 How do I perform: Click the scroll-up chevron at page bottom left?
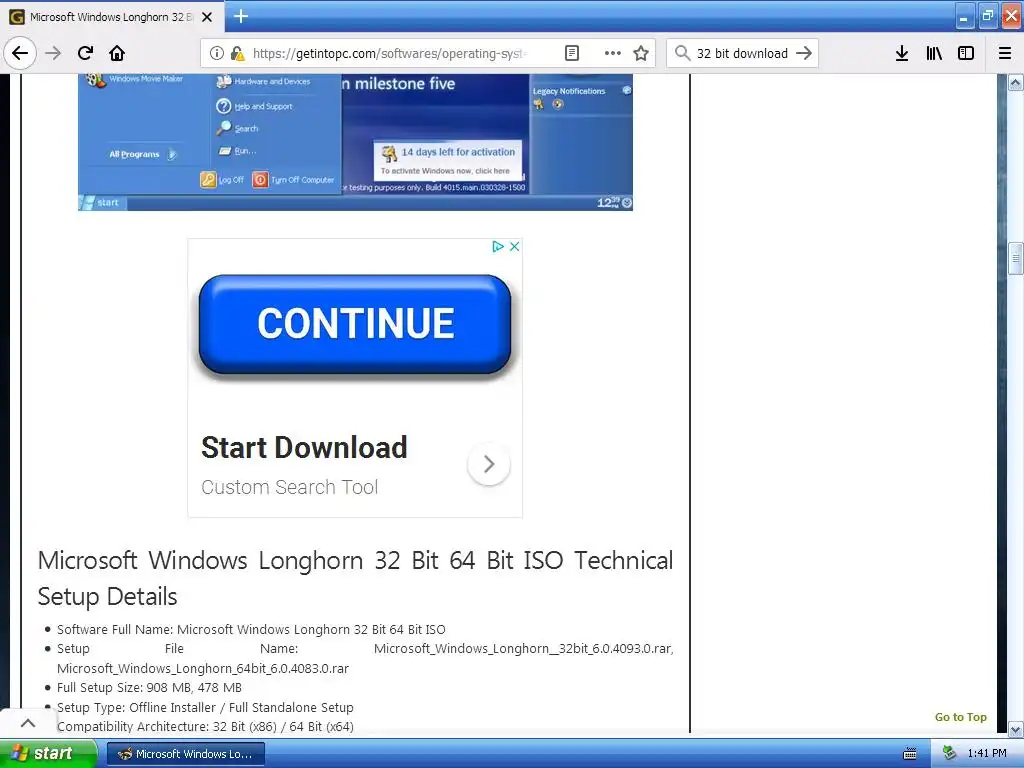[x=27, y=723]
